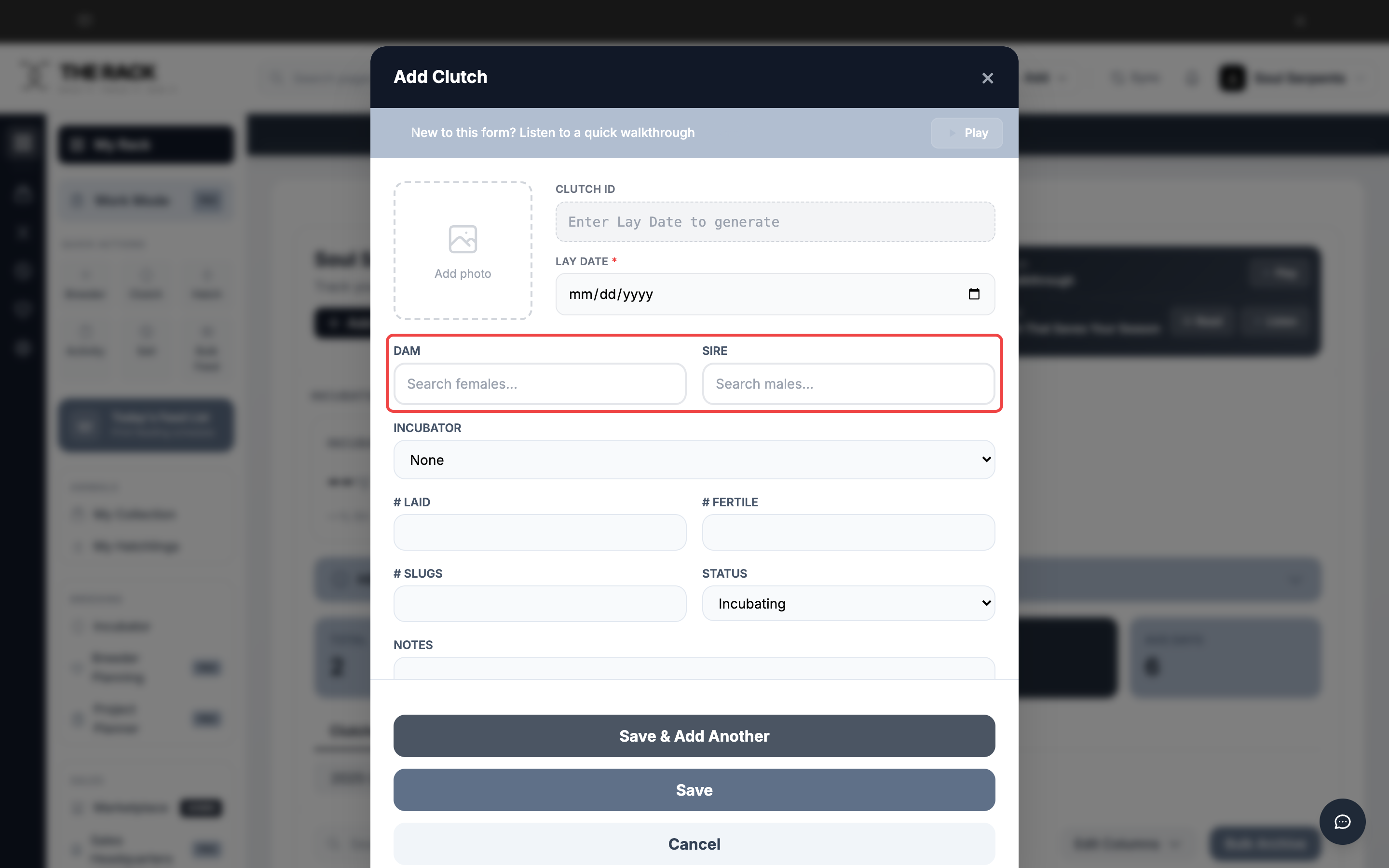Click the Save button
This screenshot has height=868, width=1389.
coord(694,790)
